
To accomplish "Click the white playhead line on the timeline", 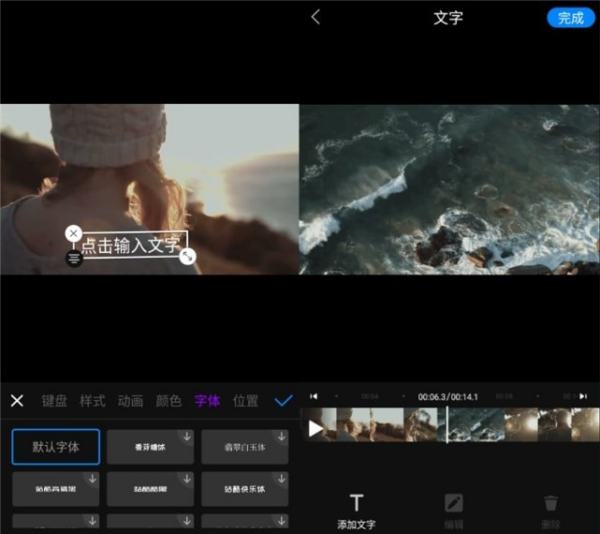I will pos(447,425).
